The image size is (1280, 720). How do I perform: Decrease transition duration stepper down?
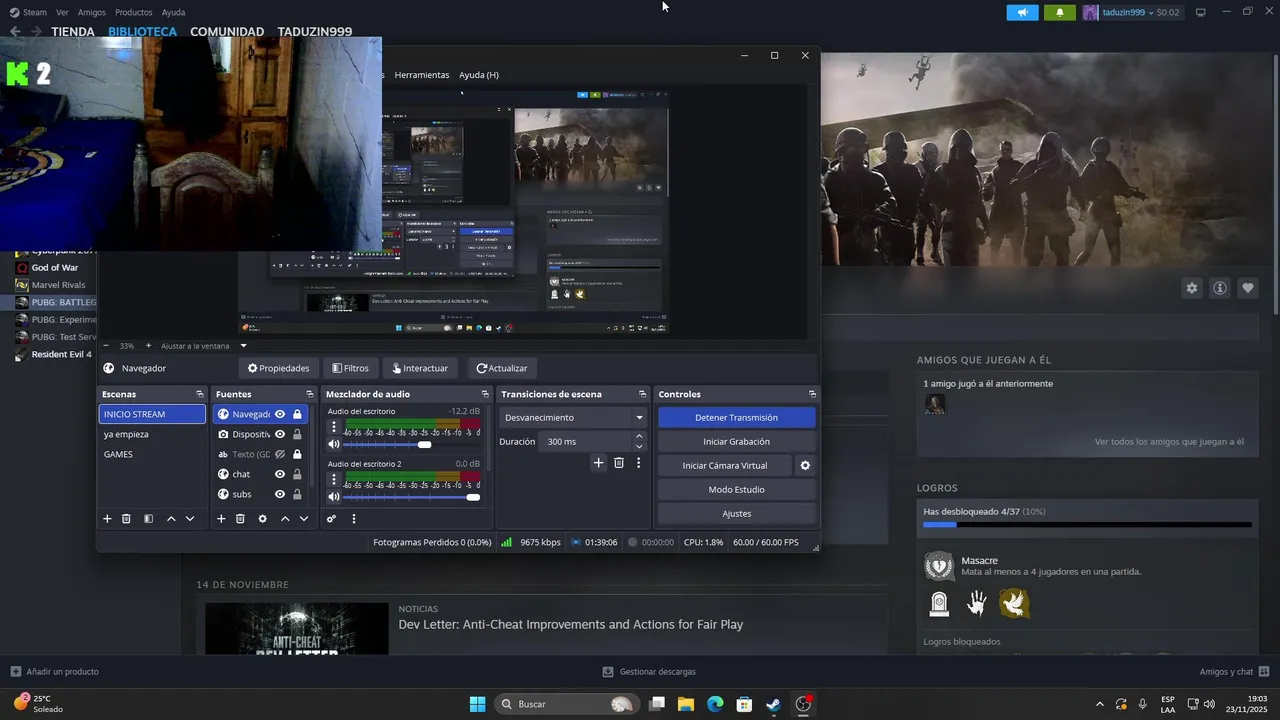639,446
